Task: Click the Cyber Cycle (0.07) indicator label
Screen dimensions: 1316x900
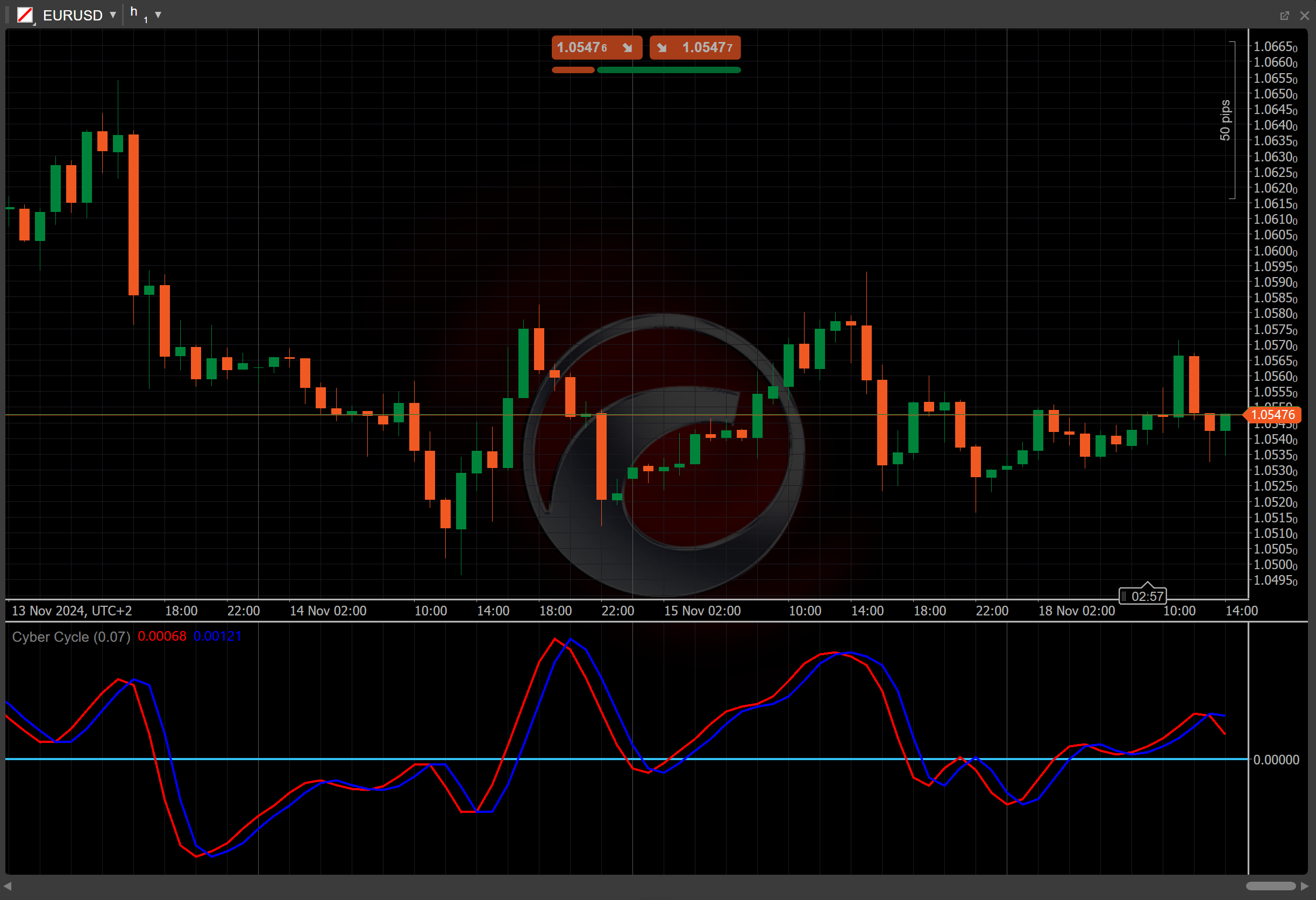Action: click(x=71, y=636)
